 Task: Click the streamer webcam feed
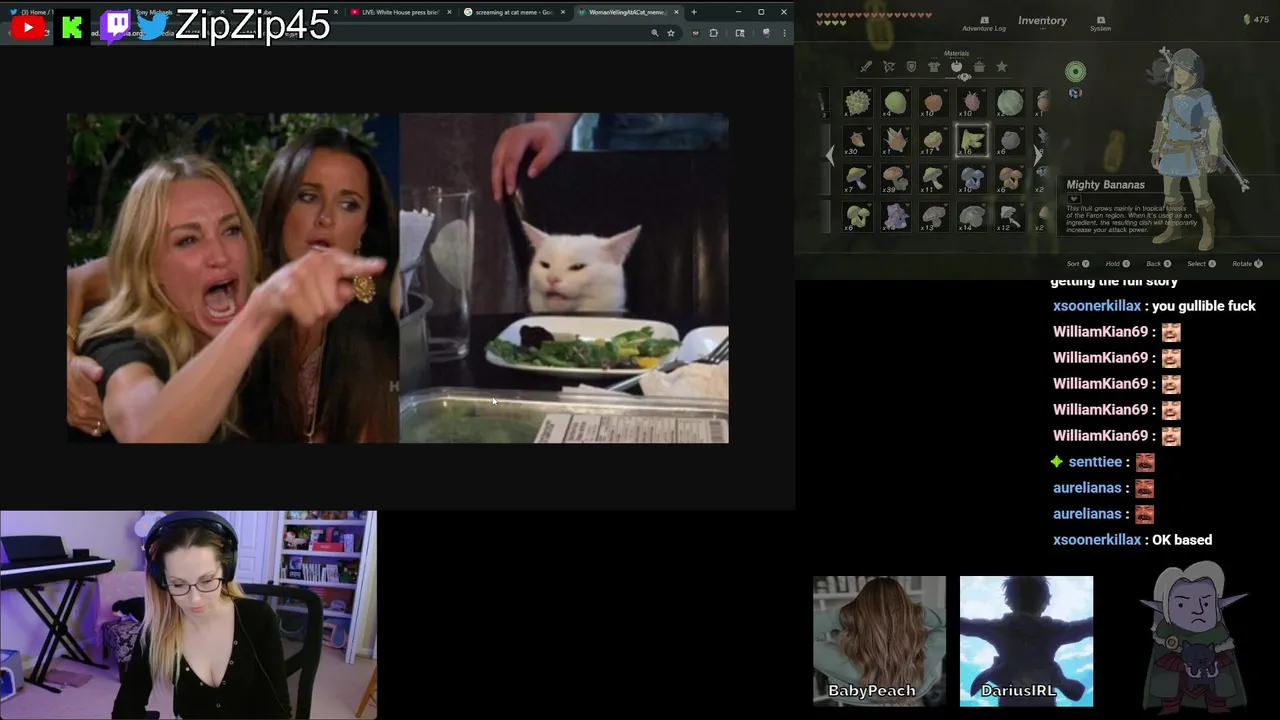click(189, 615)
